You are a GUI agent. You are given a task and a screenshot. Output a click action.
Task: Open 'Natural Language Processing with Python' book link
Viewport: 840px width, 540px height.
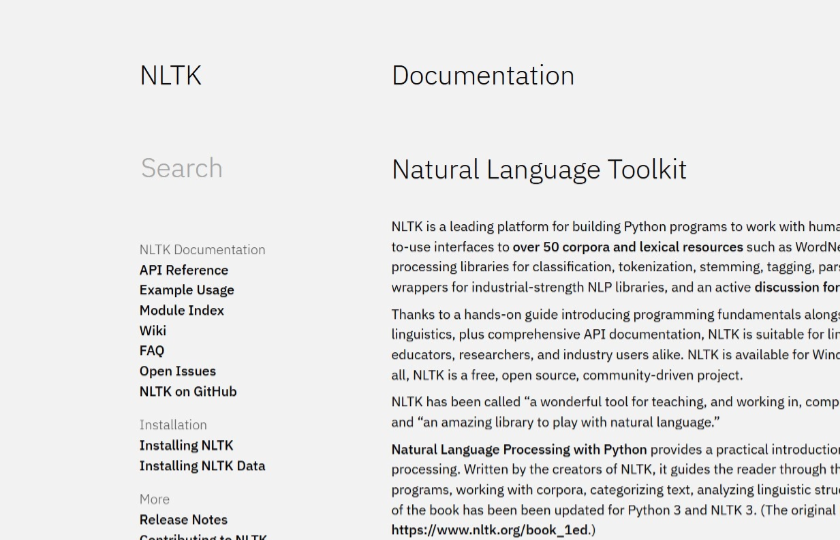pyautogui.click(x=519, y=450)
